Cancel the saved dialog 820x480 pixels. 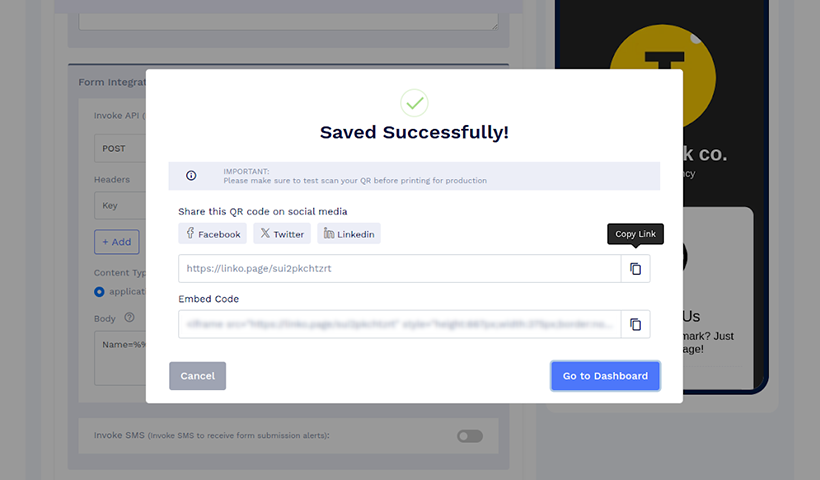pos(198,376)
